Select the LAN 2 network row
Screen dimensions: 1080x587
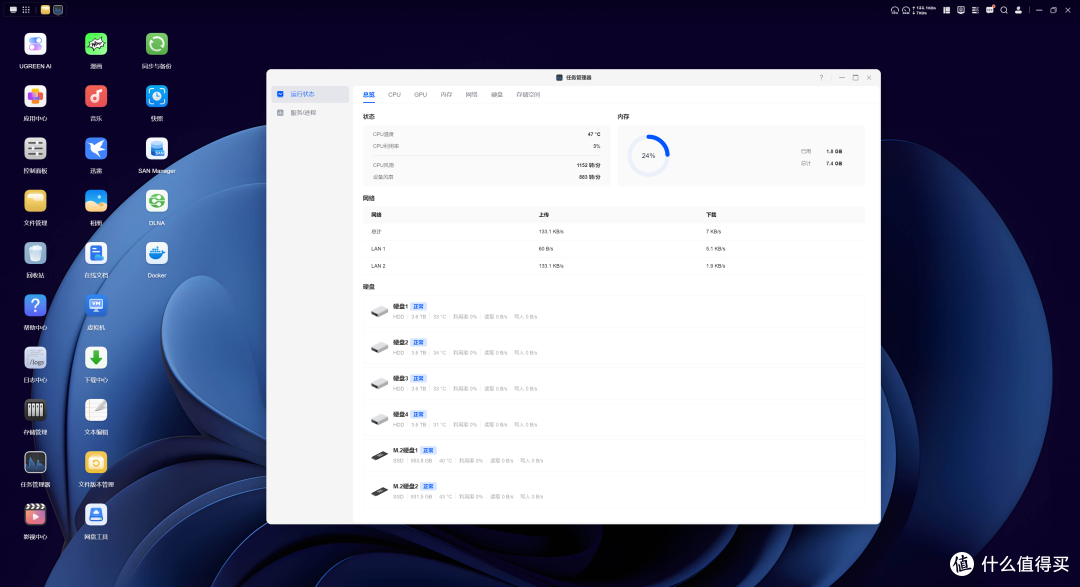pos(614,266)
